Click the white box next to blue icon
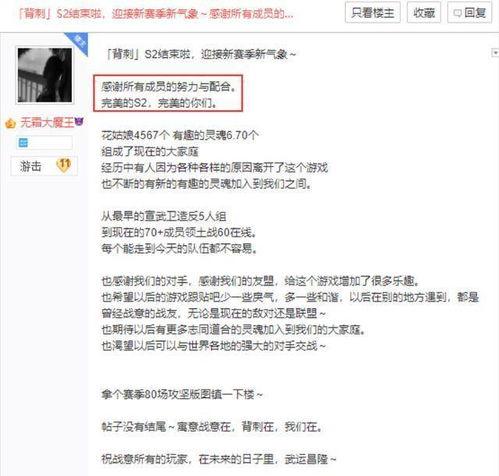 [x=50, y=143]
